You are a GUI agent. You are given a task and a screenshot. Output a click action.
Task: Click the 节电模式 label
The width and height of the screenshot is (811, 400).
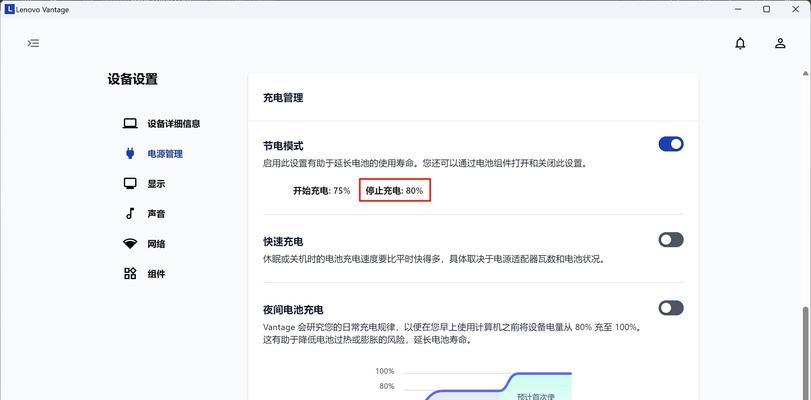(283, 146)
